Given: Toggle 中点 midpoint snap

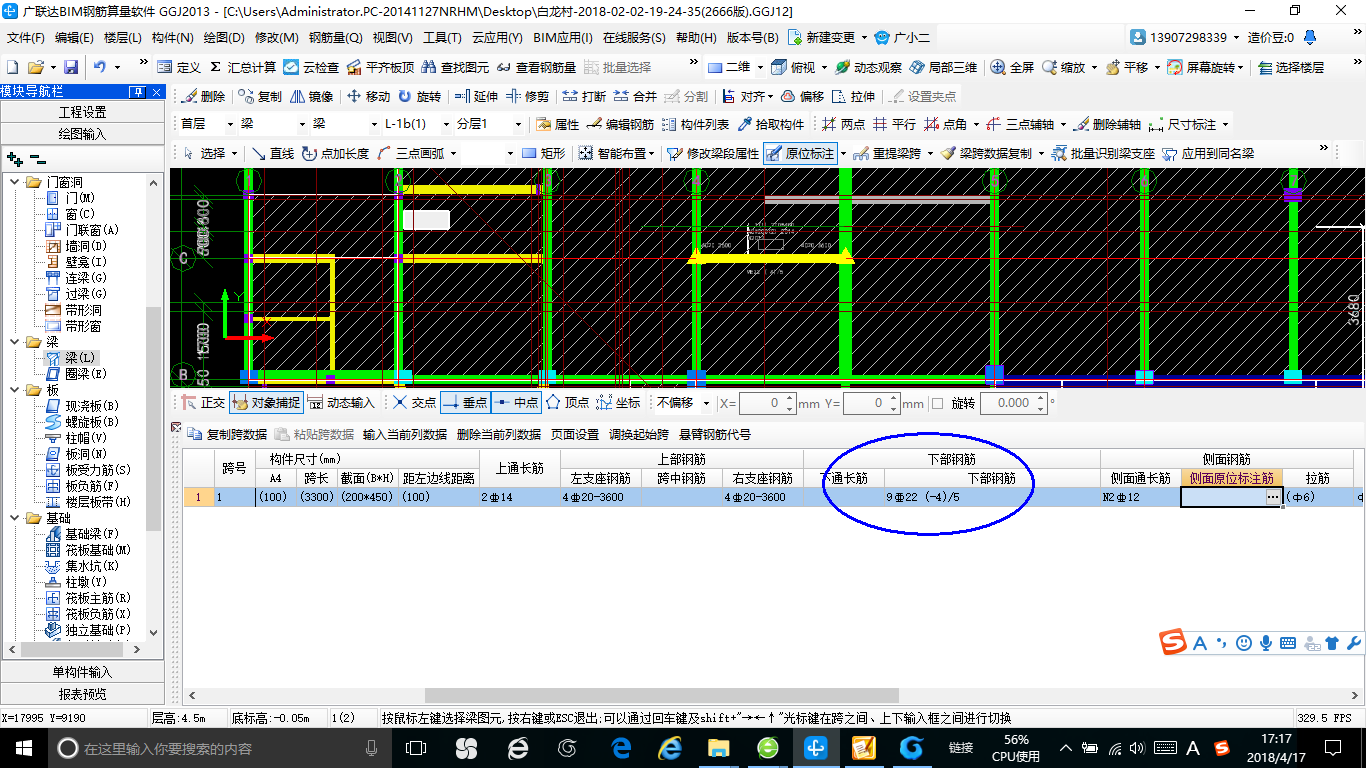Looking at the screenshot, I should (516, 402).
